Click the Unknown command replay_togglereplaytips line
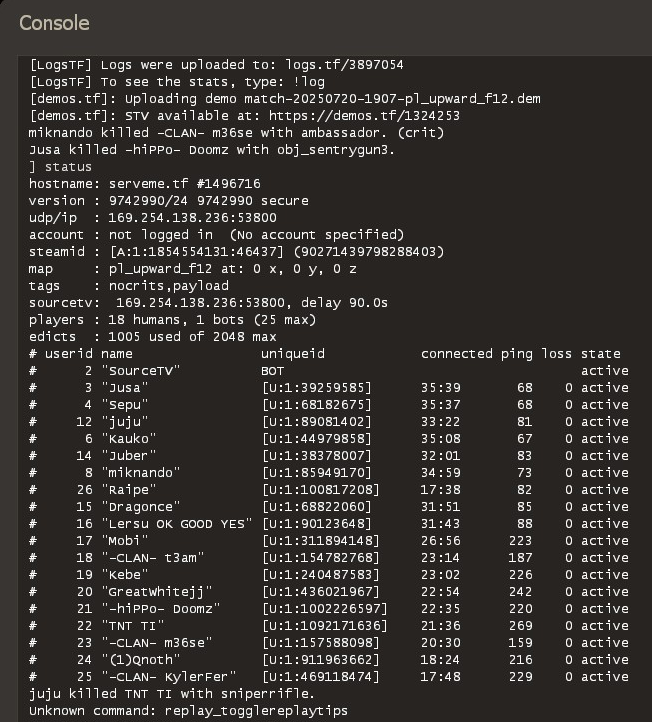 point(188,710)
